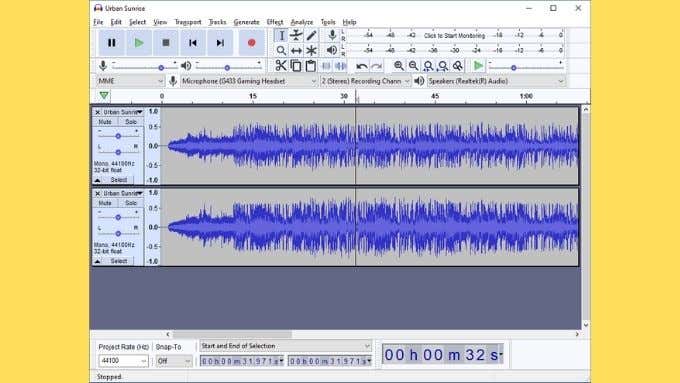Click the timeline green pinned-head triangle
This screenshot has width=680, height=383.
(x=104, y=95)
